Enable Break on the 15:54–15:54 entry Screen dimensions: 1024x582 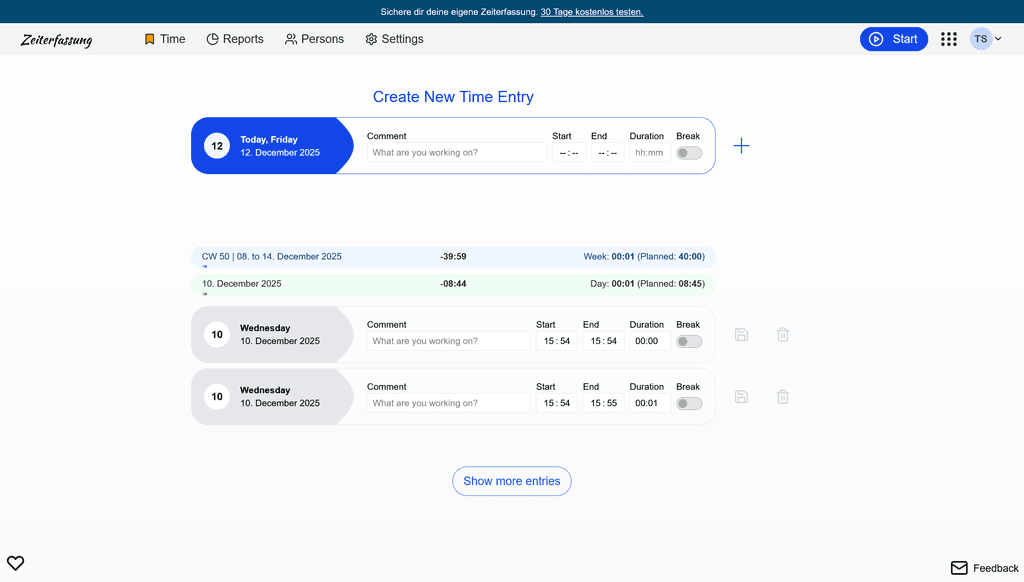click(688, 341)
